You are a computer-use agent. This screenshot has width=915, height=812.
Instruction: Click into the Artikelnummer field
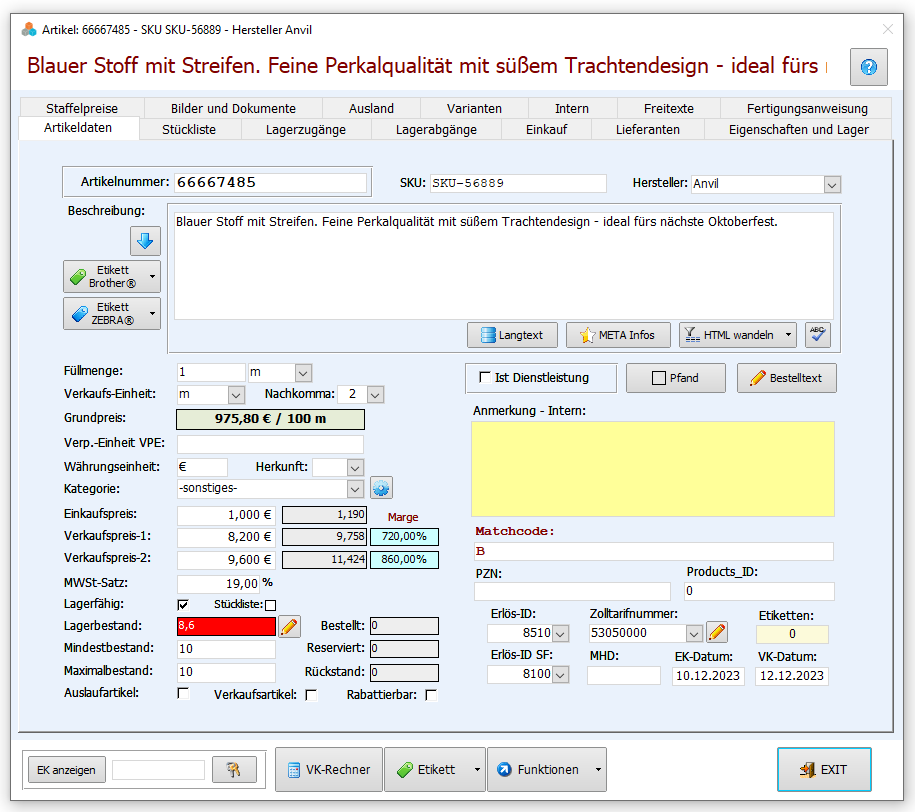[270, 183]
